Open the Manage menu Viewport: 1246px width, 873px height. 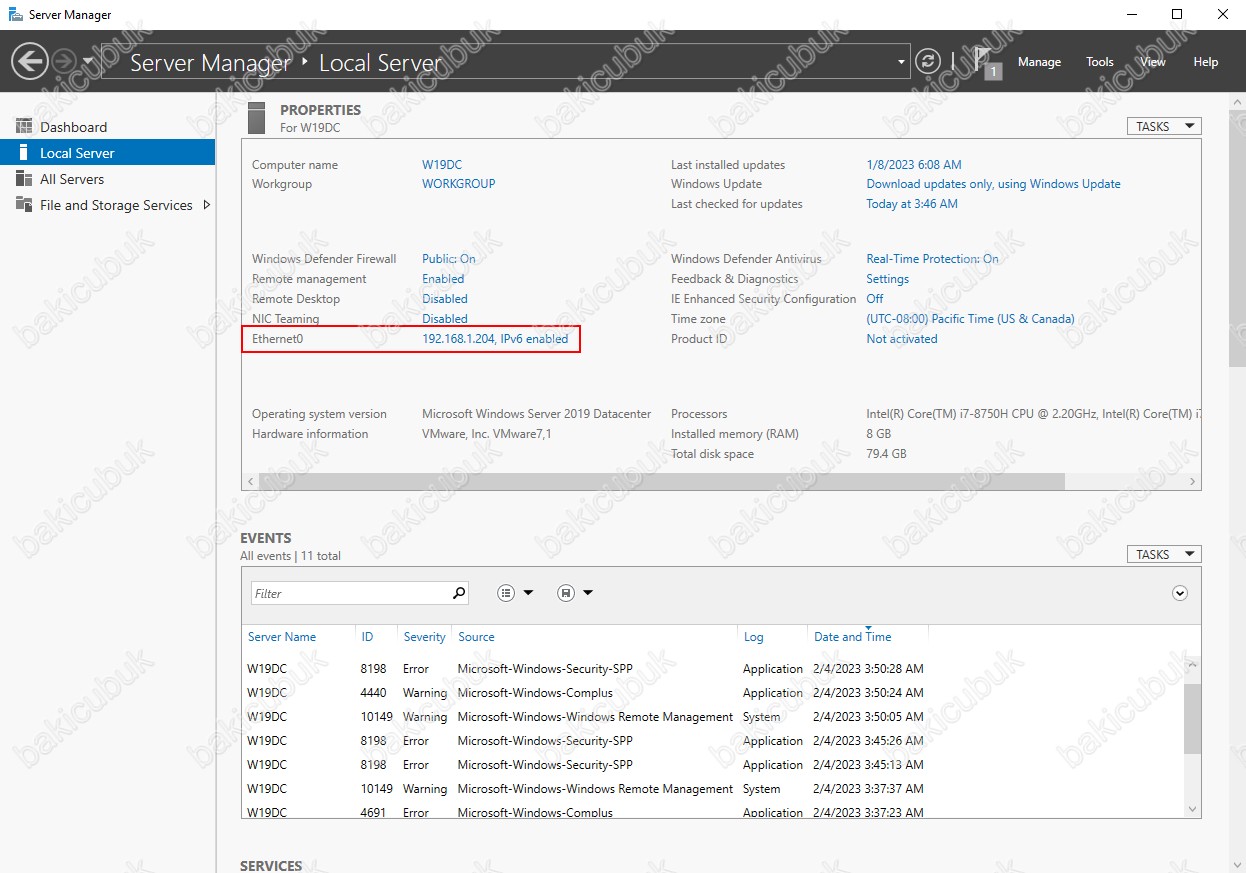point(1039,62)
